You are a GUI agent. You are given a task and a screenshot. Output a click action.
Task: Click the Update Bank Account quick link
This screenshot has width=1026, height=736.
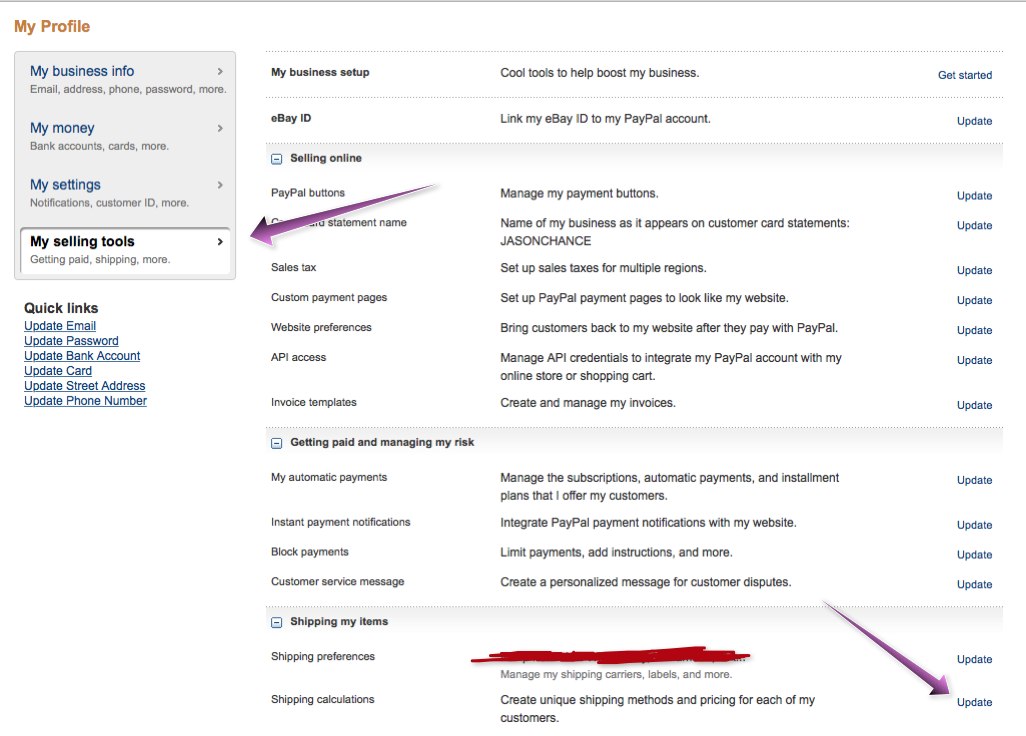82,356
